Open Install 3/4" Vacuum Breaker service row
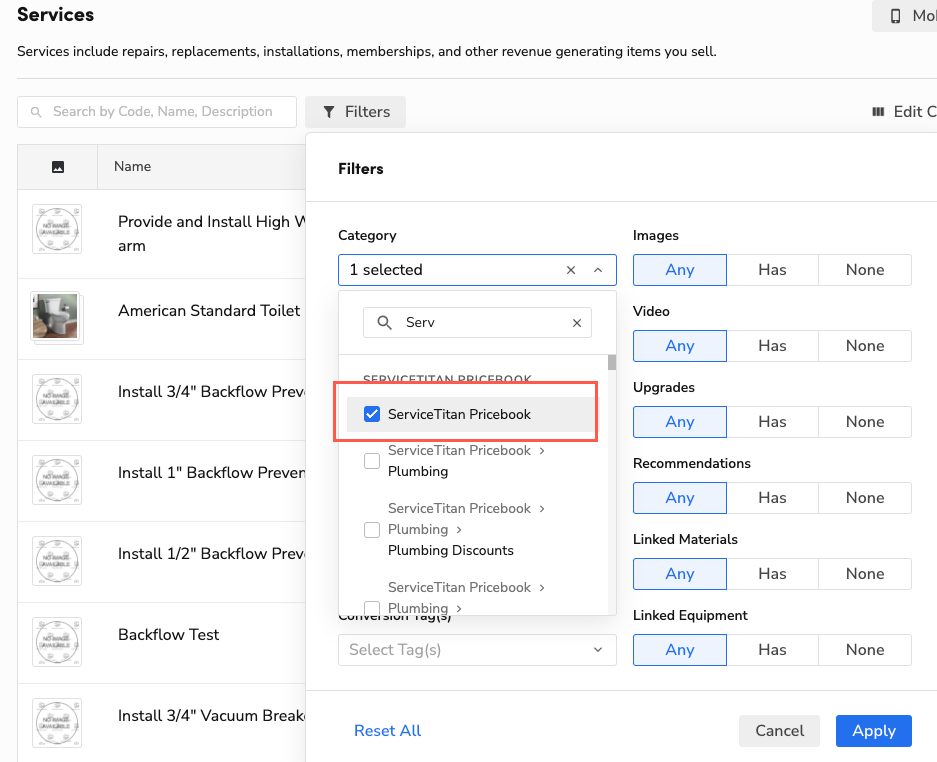Screen dimensions: 937x762 [161, 723]
